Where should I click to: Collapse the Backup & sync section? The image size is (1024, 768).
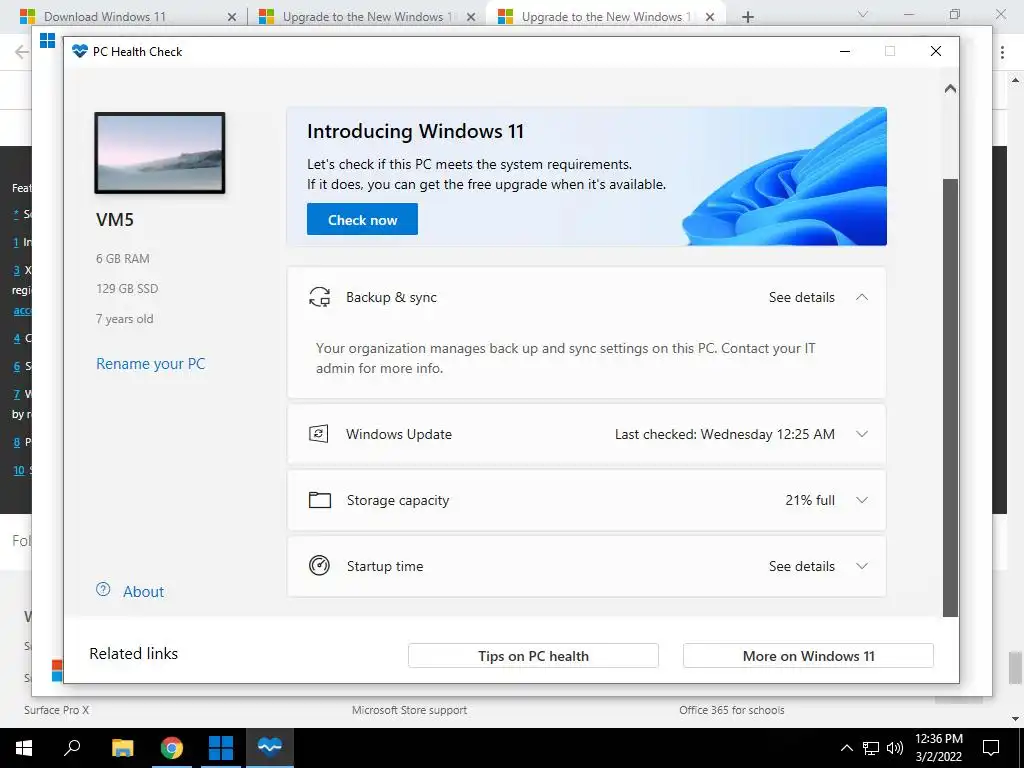[862, 297]
